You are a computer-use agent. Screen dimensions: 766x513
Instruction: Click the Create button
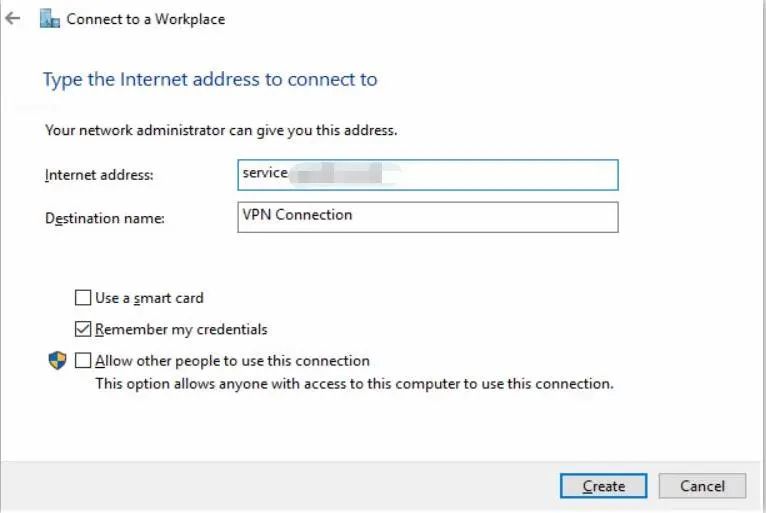tap(603, 486)
